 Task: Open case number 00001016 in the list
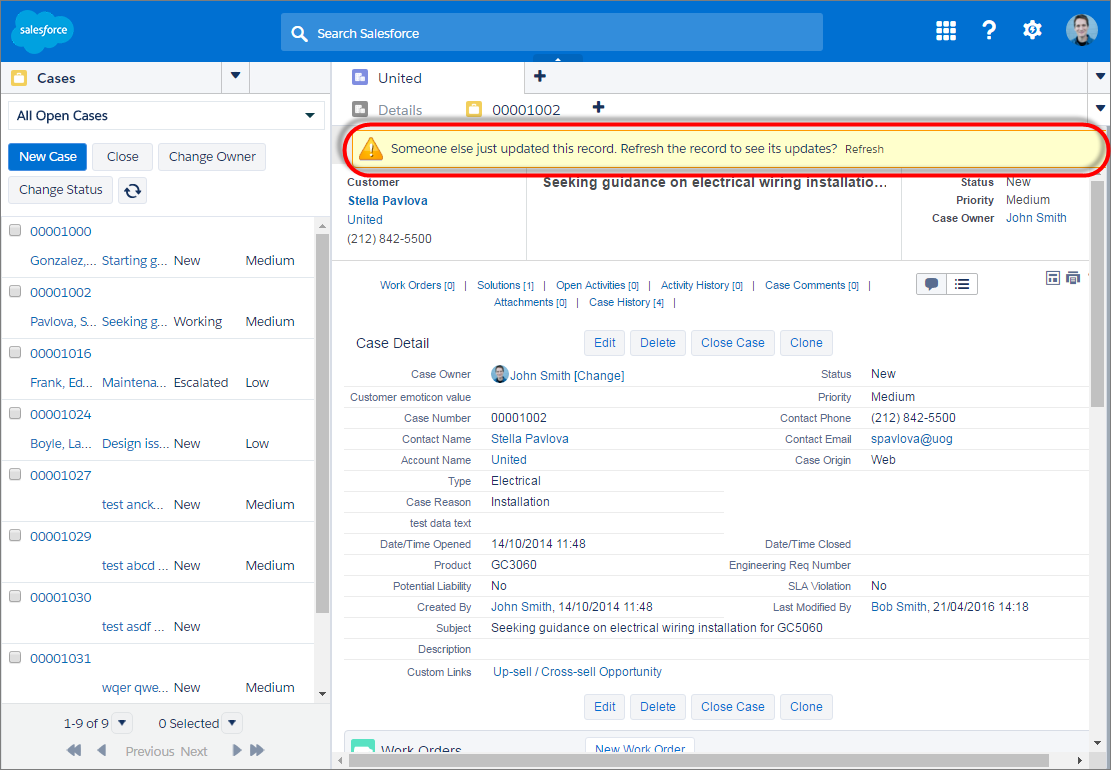tap(61, 353)
